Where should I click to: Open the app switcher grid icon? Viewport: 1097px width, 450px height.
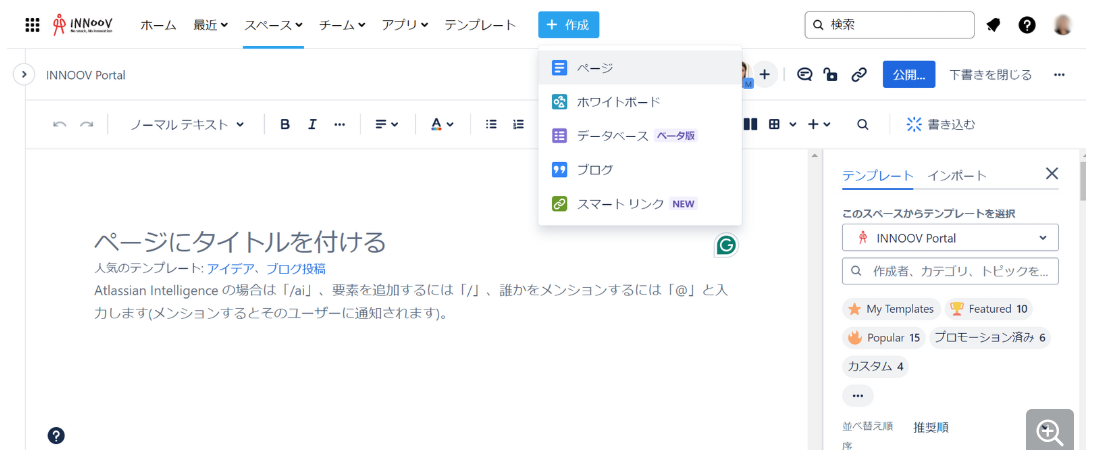[32, 25]
